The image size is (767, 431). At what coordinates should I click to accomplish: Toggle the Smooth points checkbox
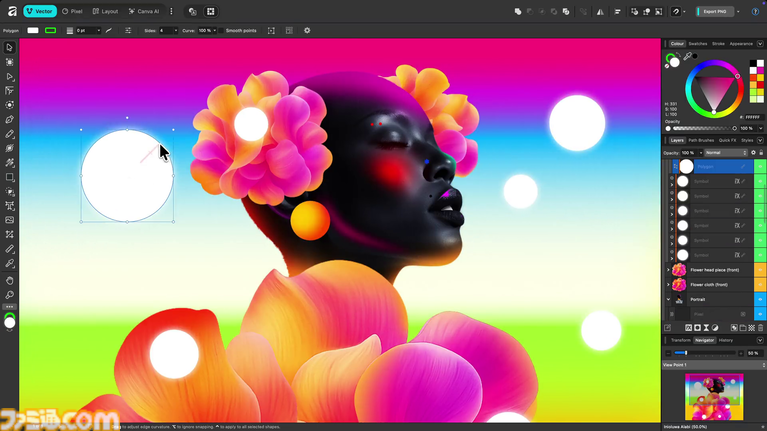coord(223,31)
